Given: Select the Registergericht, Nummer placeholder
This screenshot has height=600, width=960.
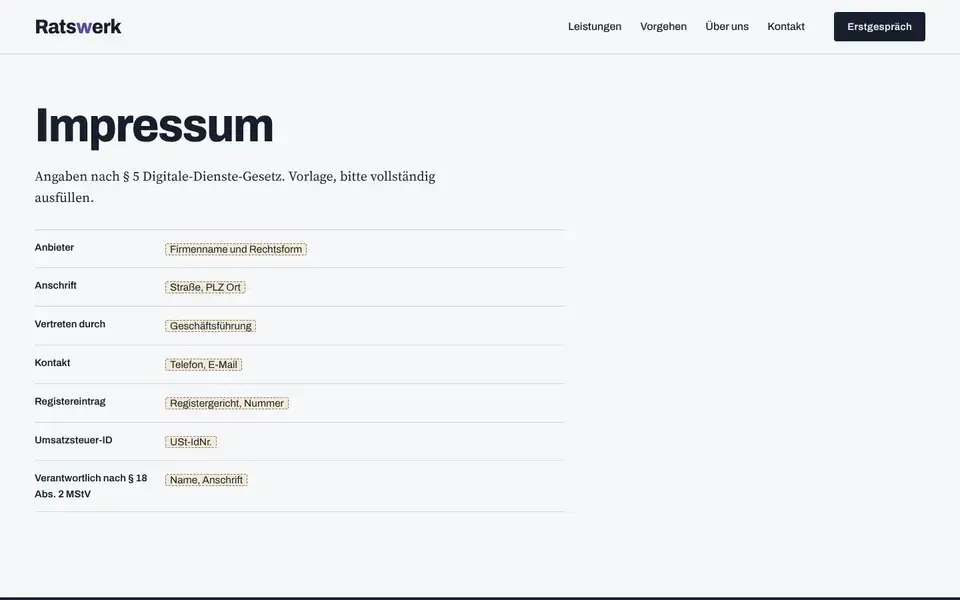Looking at the screenshot, I should point(227,403).
